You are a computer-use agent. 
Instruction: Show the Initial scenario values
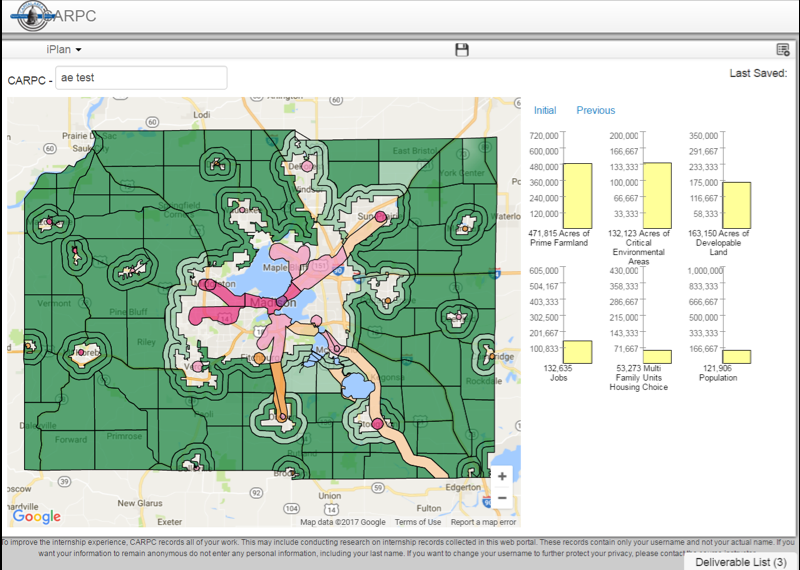[x=545, y=111]
